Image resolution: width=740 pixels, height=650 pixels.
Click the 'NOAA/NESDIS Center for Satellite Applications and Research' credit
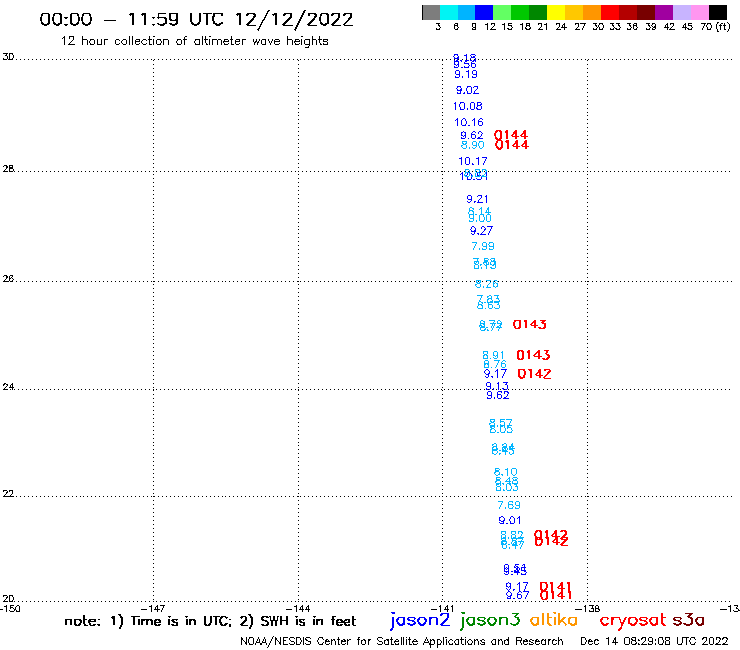tap(402, 641)
